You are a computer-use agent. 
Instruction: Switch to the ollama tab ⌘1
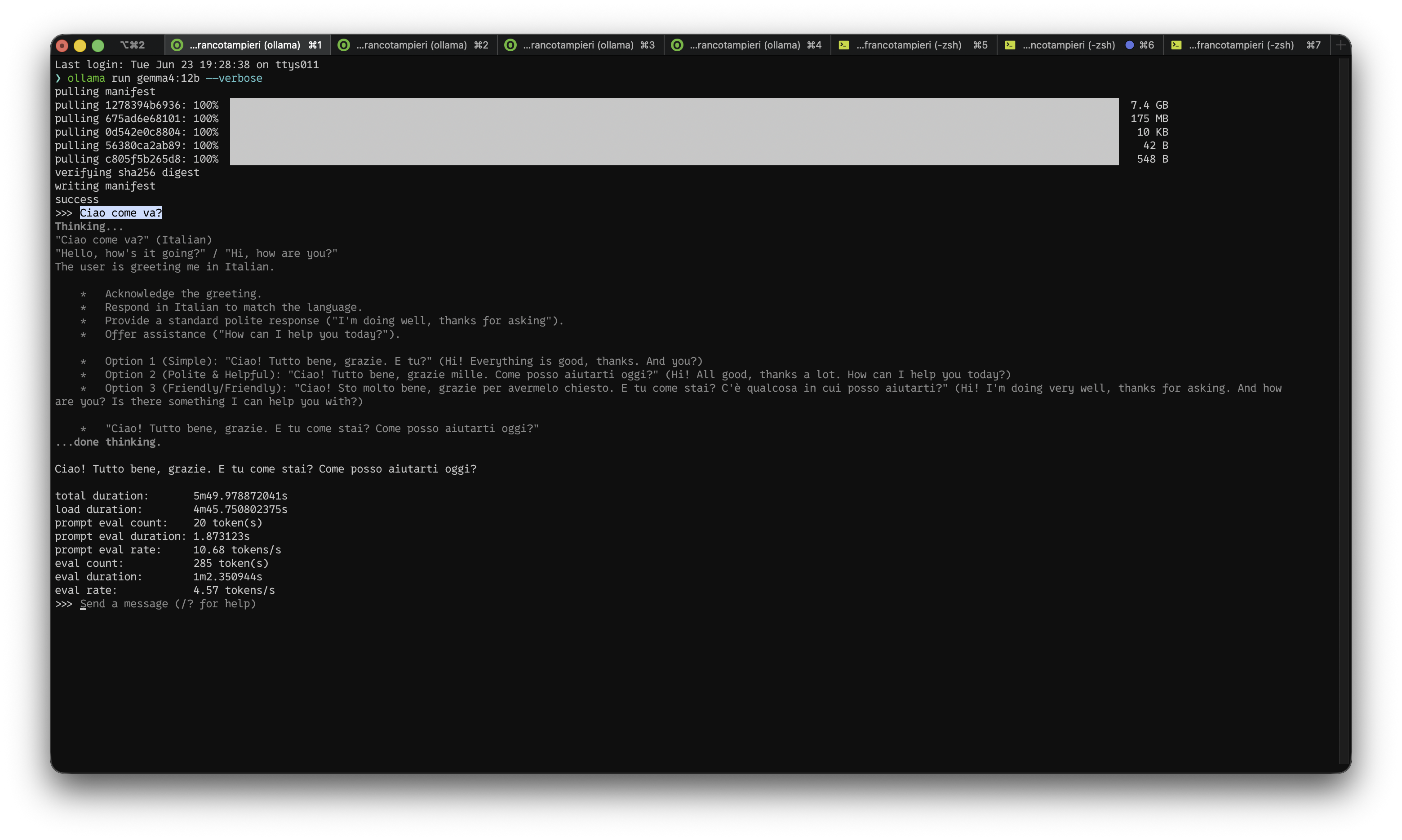(x=248, y=45)
